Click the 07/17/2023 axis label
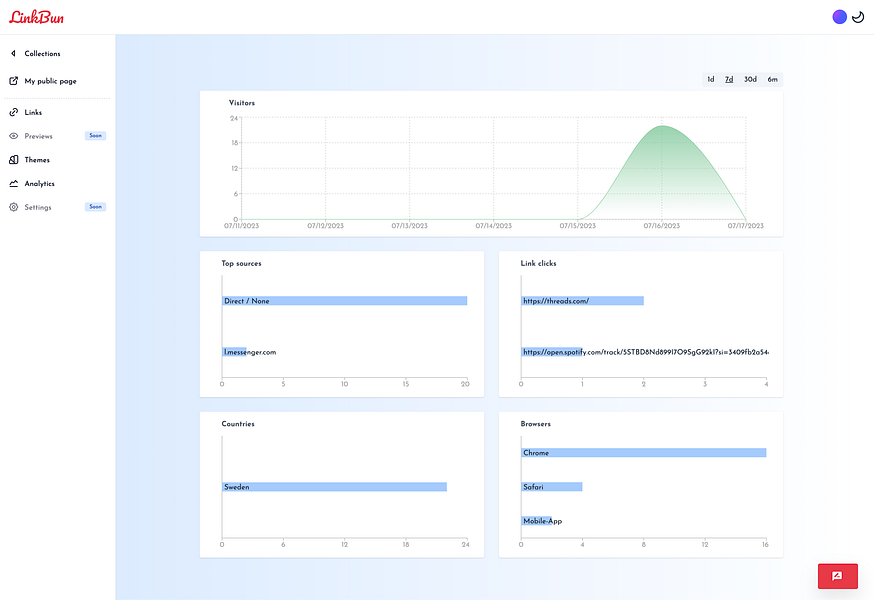874x600 pixels. pos(746,226)
